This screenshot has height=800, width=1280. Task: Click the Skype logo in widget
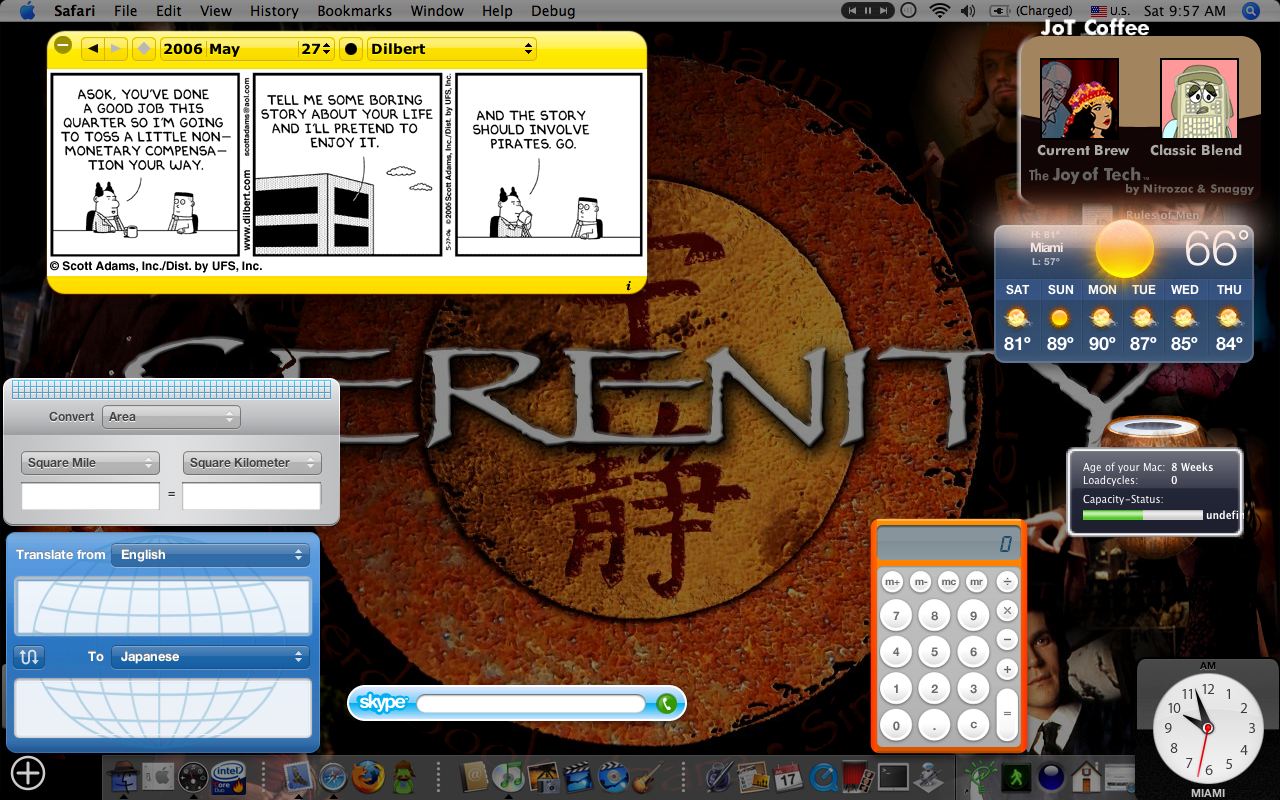coord(383,703)
